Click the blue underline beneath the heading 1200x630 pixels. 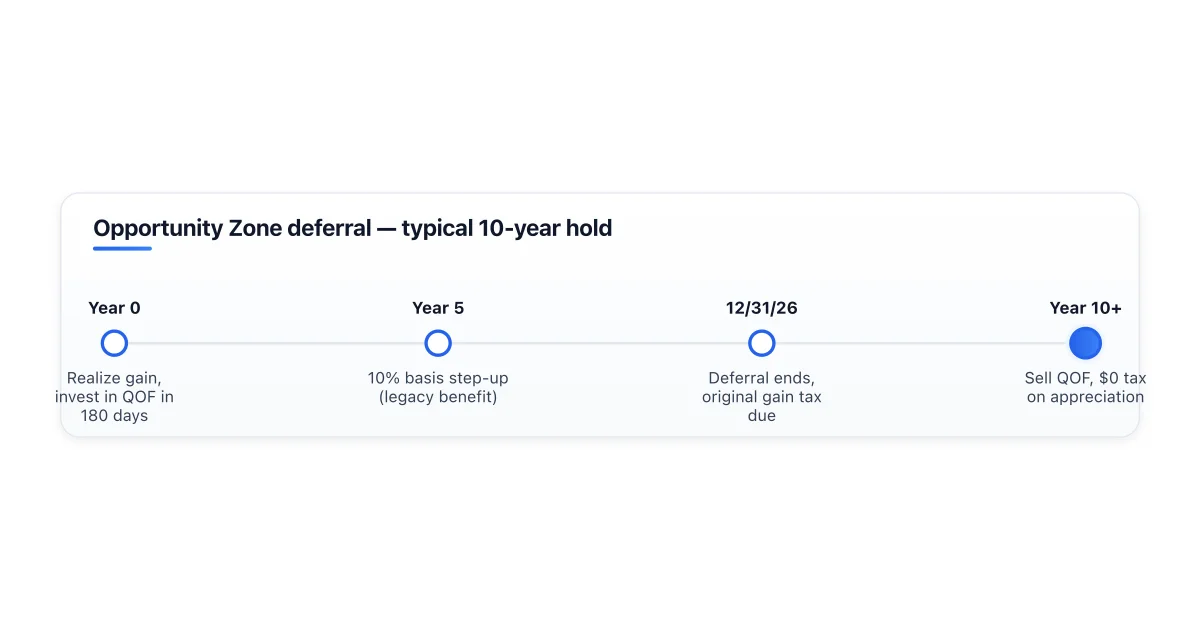click(122, 248)
